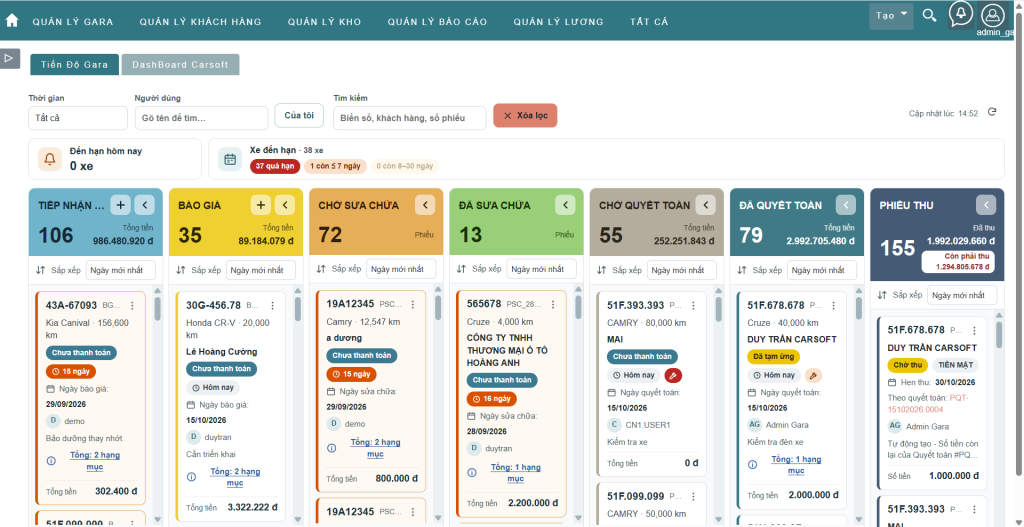The width and height of the screenshot is (1024, 527).
Task: Expand sidebar with play arrow icon
Action: pos(8,58)
